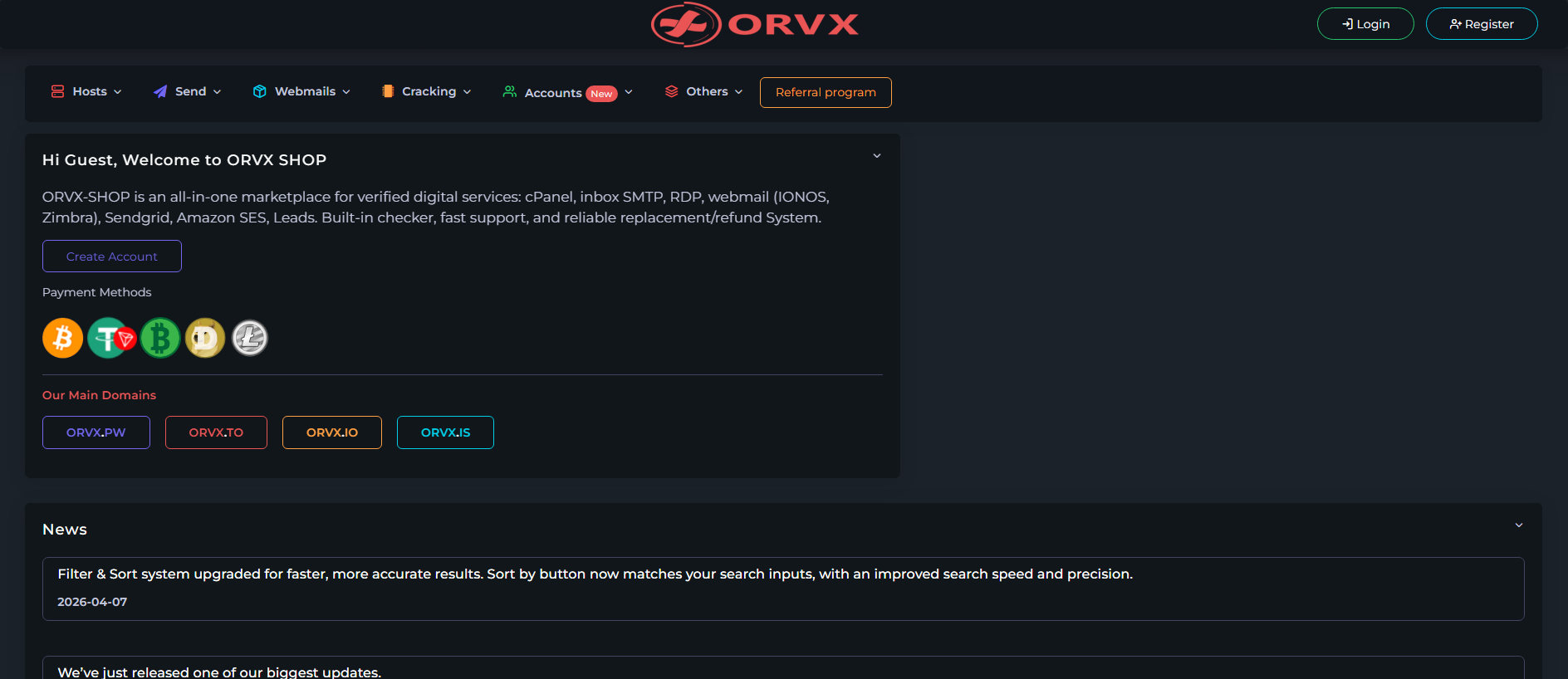Image resolution: width=1568 pixels, height=679 pixels.
Task: Click the Webmails cube icon
Action: point(260,91)
